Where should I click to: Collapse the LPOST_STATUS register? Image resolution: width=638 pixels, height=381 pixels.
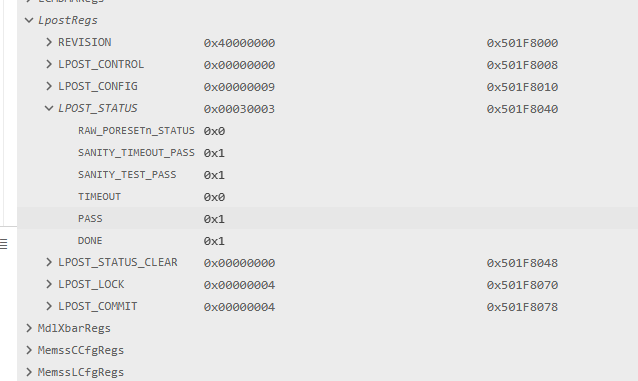tap(49, 108)
